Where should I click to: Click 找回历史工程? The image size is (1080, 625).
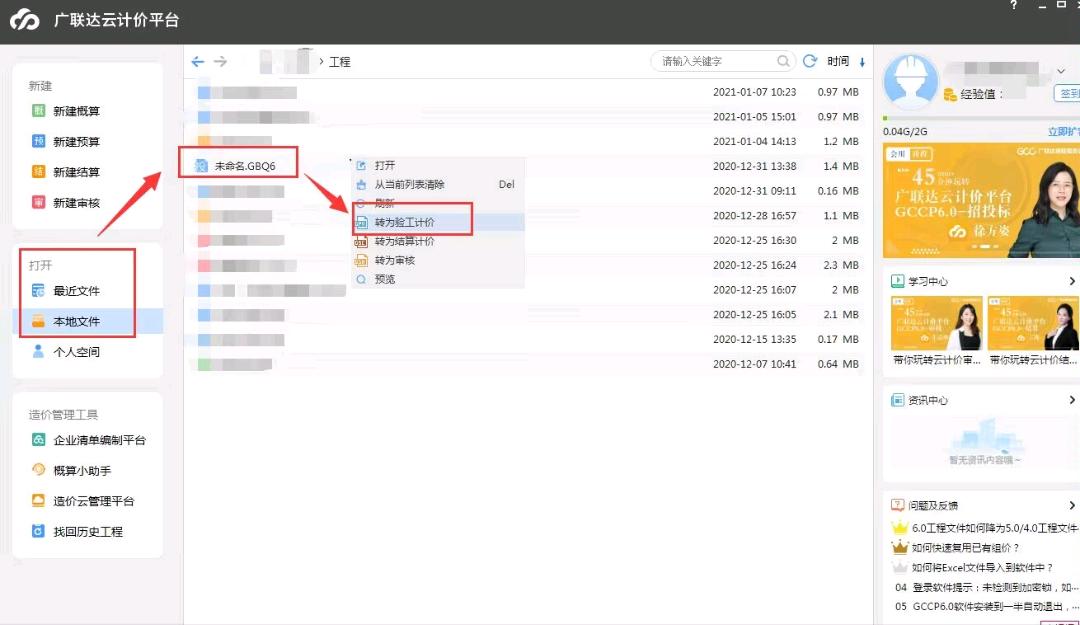click(87, 531)
